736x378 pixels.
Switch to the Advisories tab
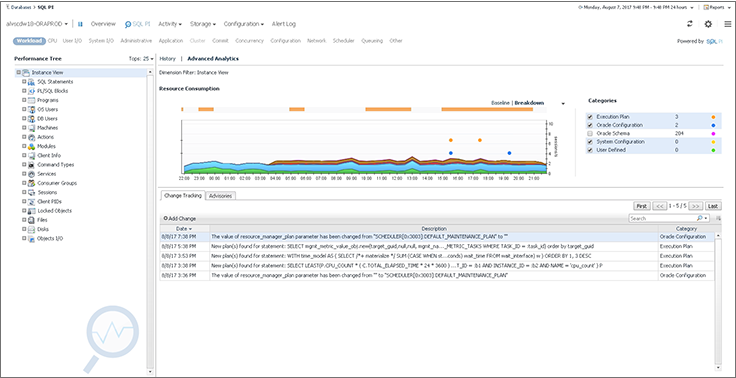220,196
